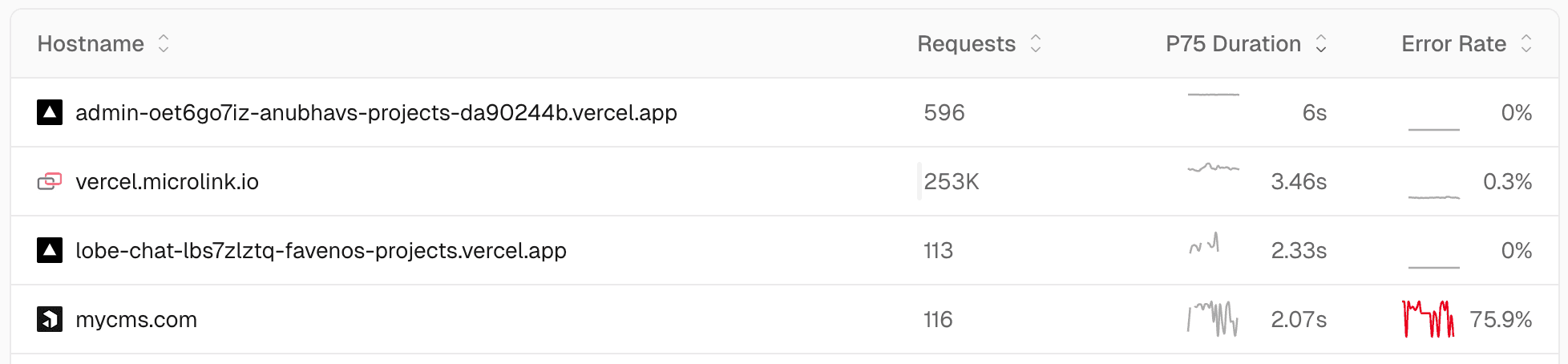Click the Vercel triangle icon beside admin-oet6go7iz hostname

click(50, 112)
